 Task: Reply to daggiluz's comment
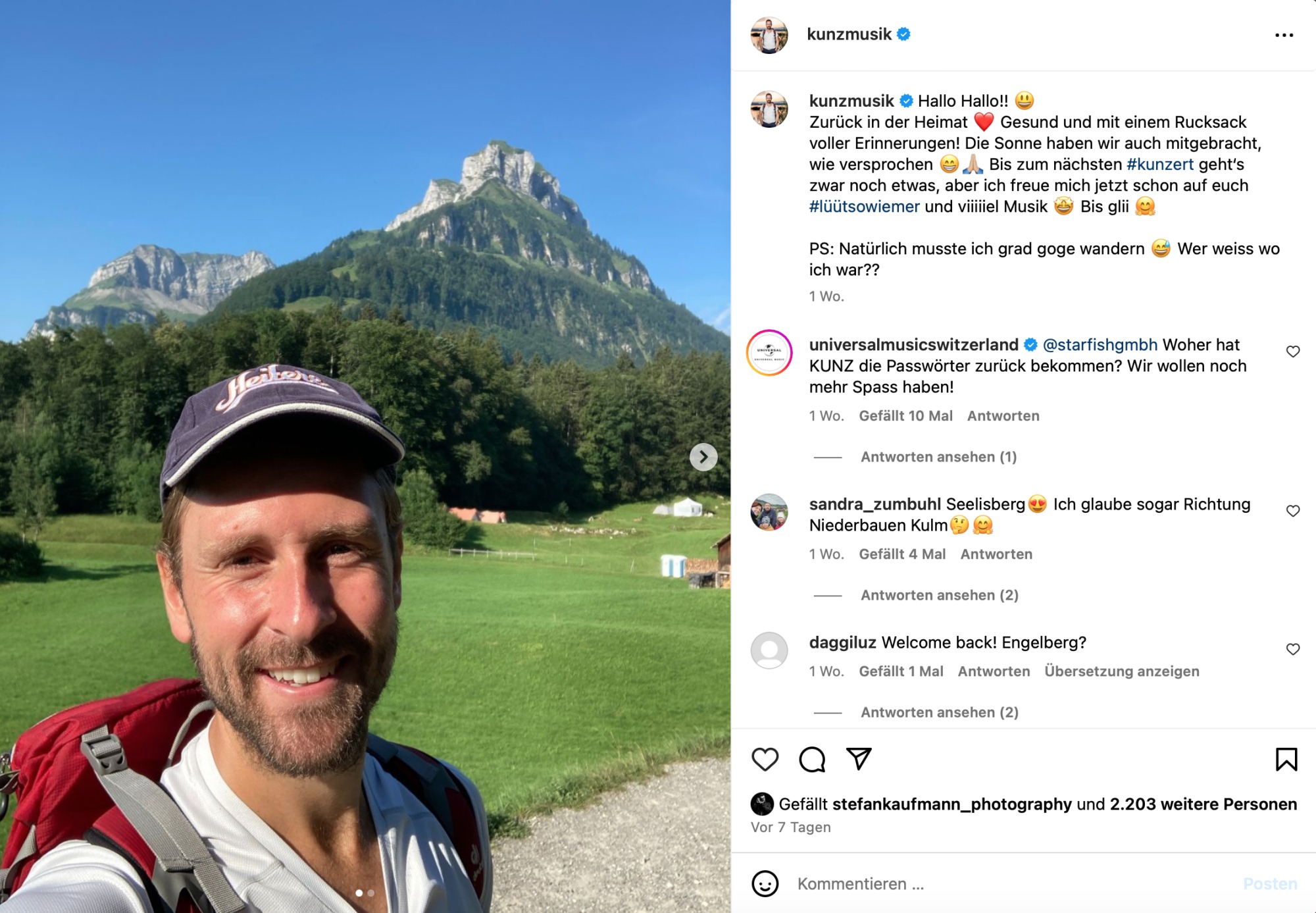tap(994, 671)
